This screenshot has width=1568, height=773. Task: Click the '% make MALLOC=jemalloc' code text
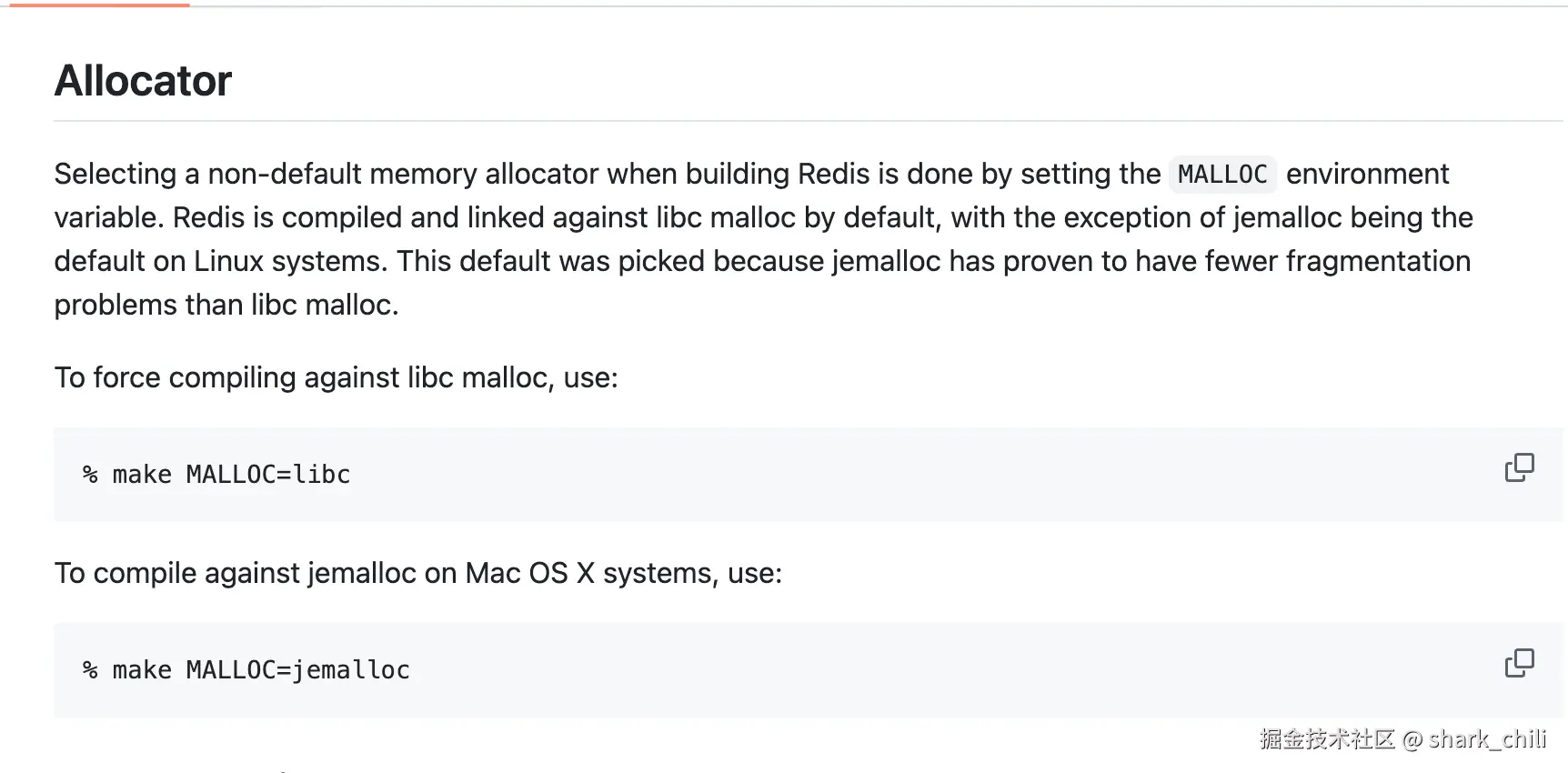click(x=246, y=670)
